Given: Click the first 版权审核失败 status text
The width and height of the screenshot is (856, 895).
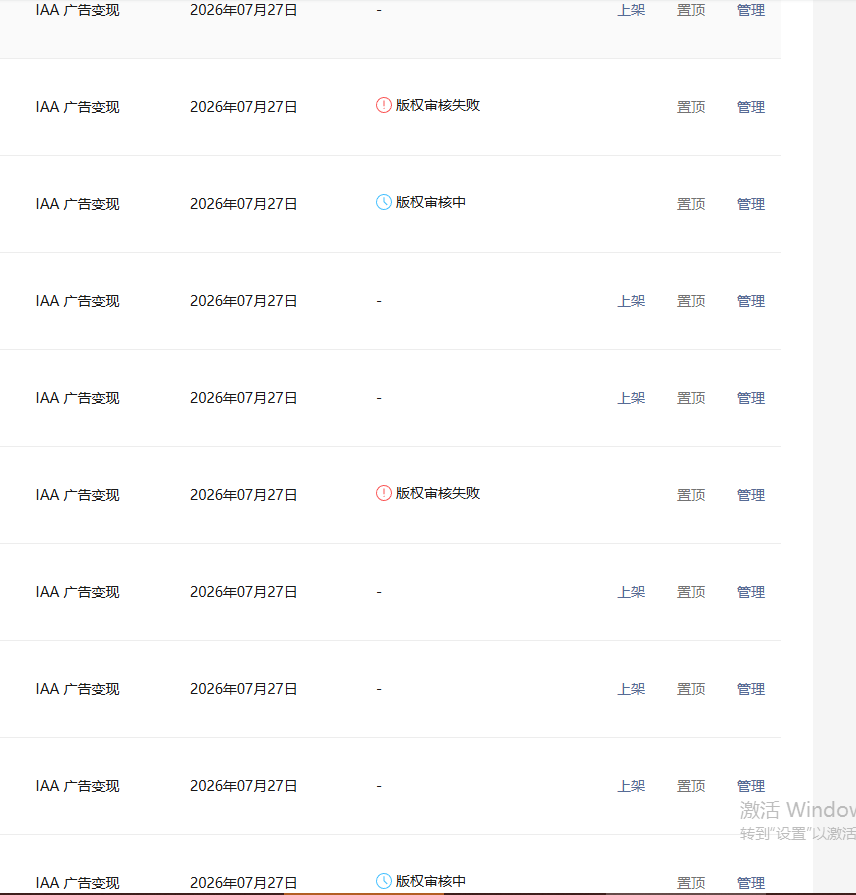Looking at the screenshot, I should (x=438, y=106).
